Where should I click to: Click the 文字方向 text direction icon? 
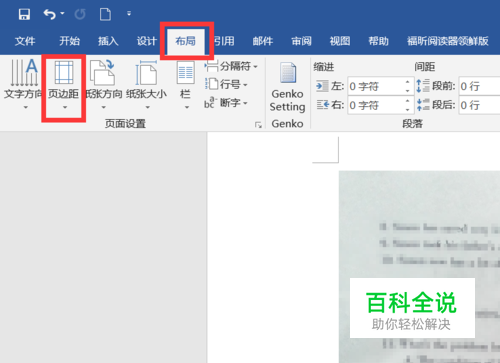pos(24,72)
